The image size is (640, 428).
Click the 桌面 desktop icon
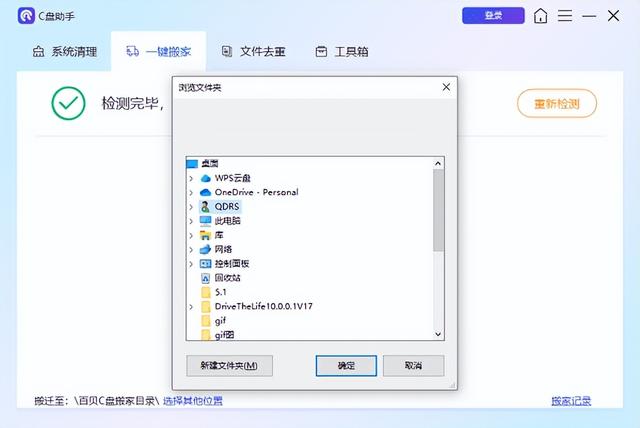coord(192,164)
